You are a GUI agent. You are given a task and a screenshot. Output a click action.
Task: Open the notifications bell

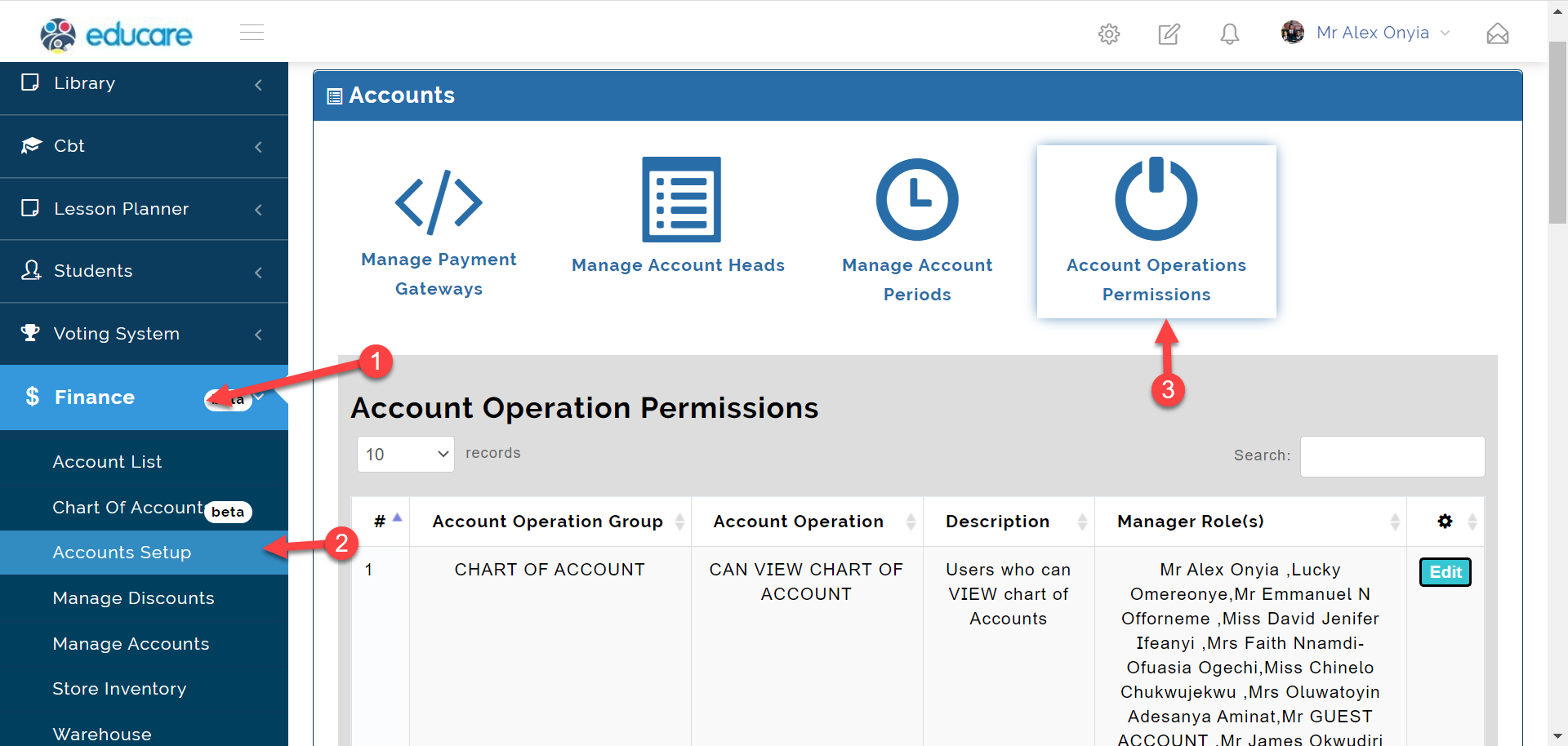pos(1230,33)
